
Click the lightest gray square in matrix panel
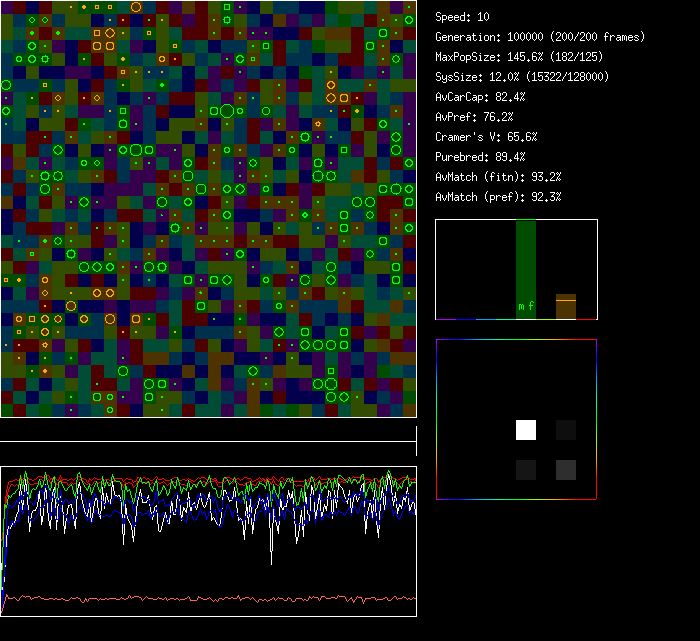click(x=566, y=470)
